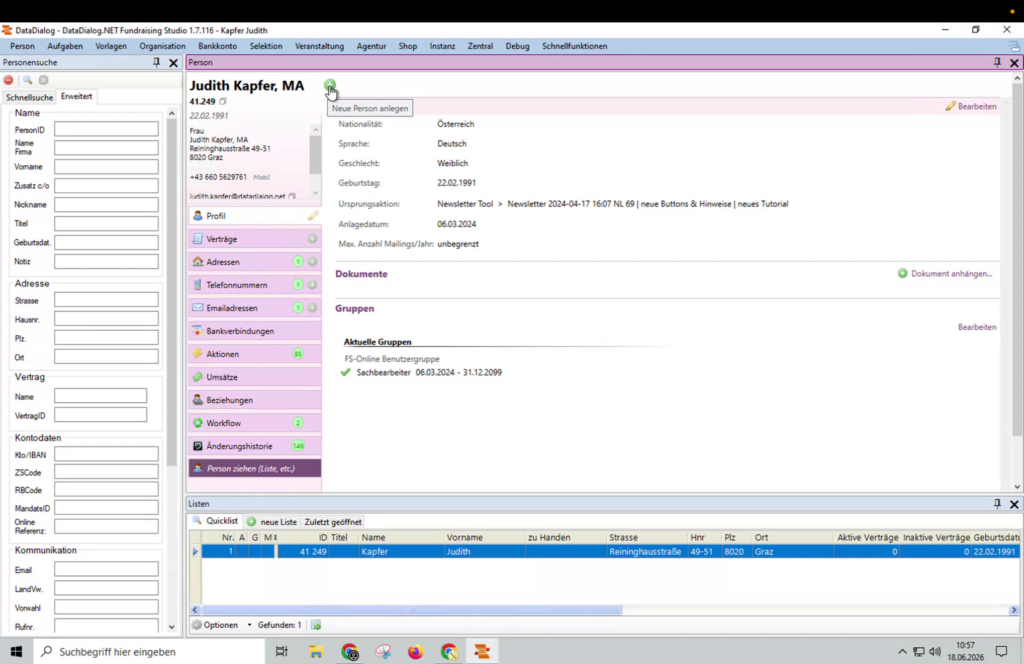Image resolution: width=1024 pixels, height=664 pixels.
Task: Click the address box's down scroll arrow
Action: click(315, 193)
